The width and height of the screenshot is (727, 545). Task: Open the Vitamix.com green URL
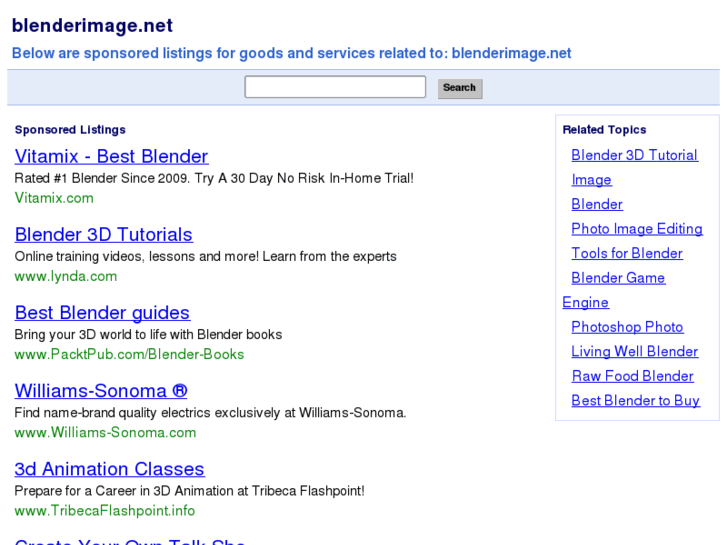click(54, 198)
